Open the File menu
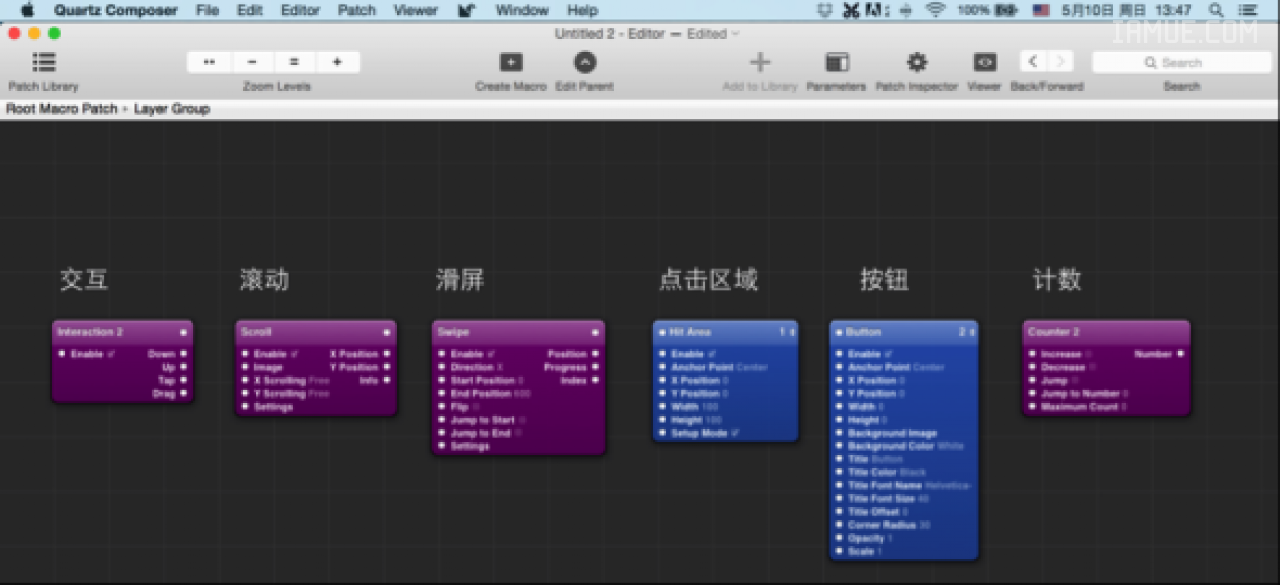The width and height of the screenshot is (1280, 585). (x=207, y=10)
